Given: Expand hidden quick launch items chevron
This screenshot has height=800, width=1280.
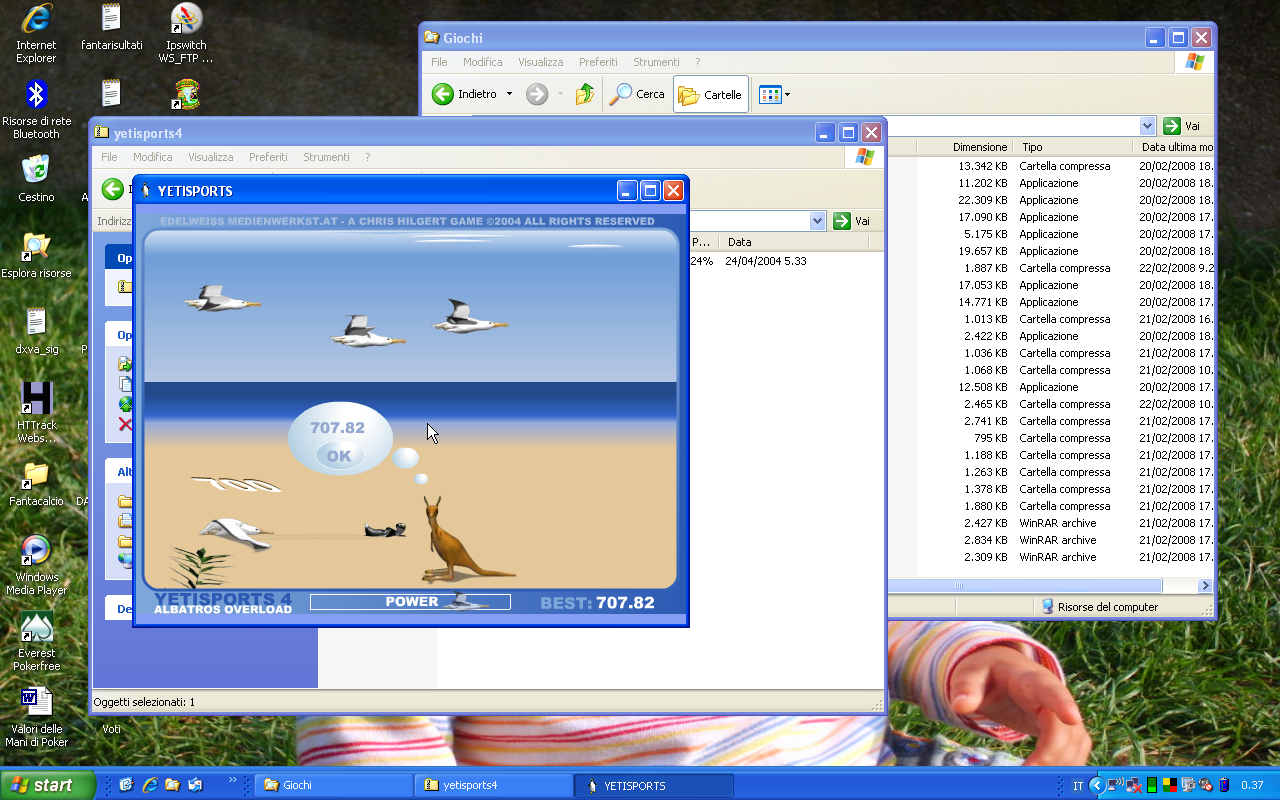Looking at the screenshot, I should tap(233, 780).
